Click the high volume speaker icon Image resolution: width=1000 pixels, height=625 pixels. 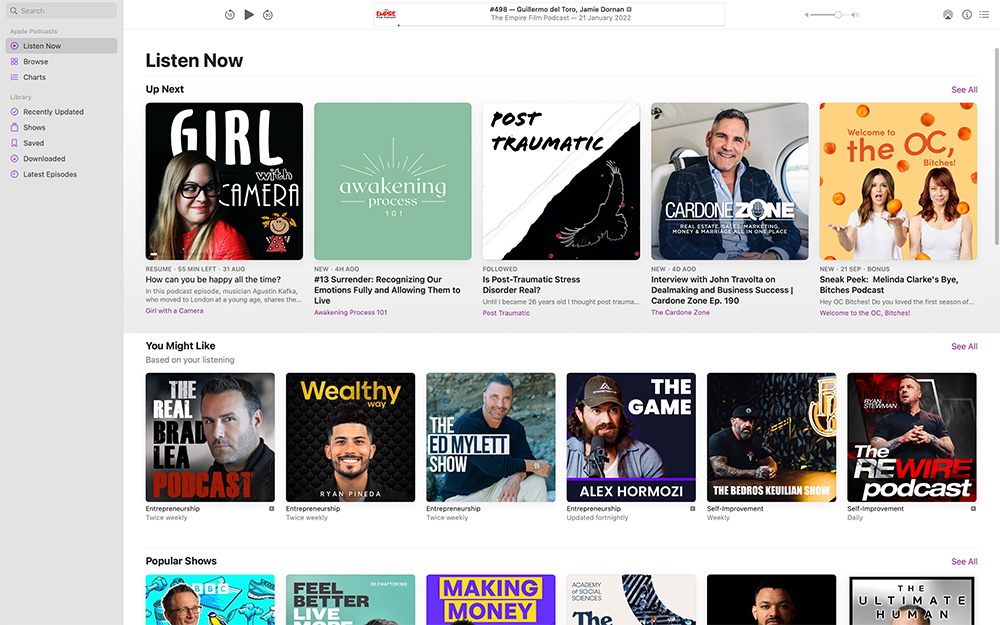[855, 15]
